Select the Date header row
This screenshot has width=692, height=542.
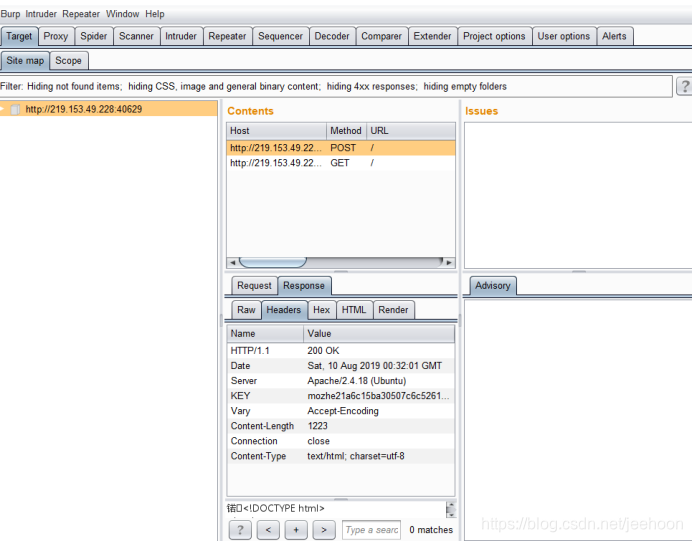click(341, 366)
